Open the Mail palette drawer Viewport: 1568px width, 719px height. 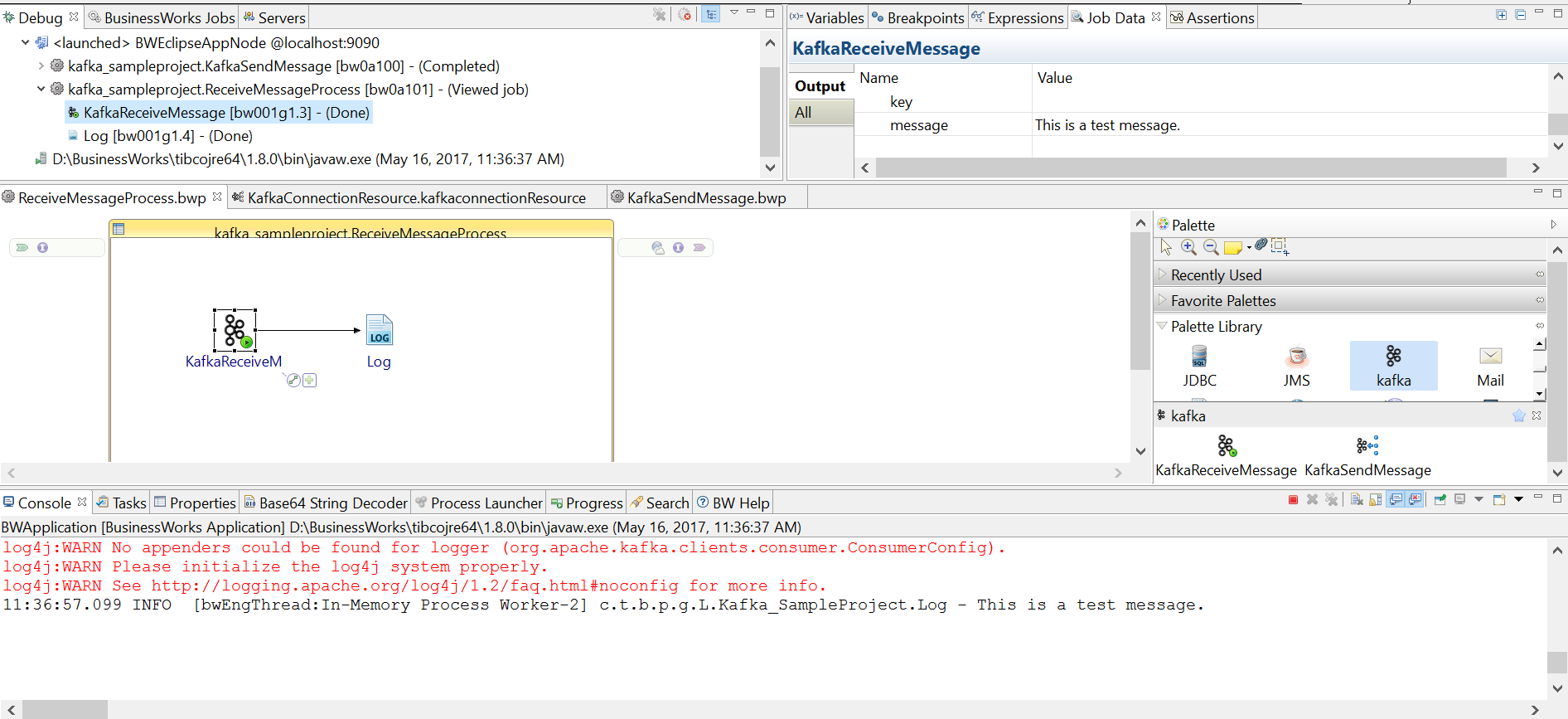(x=1490, y=367)
